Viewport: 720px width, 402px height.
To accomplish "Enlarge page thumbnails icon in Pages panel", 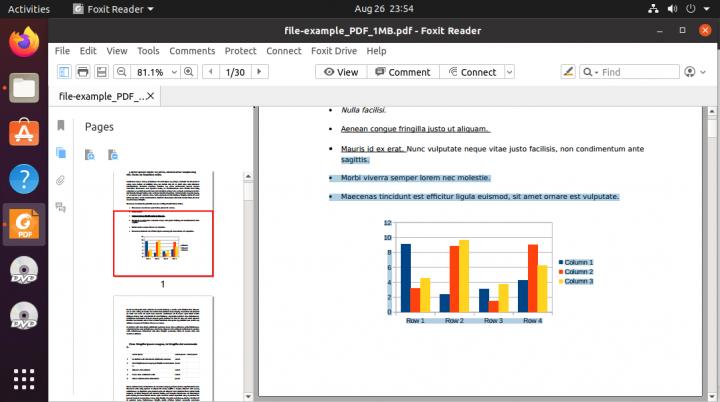I will click(90, 154).
